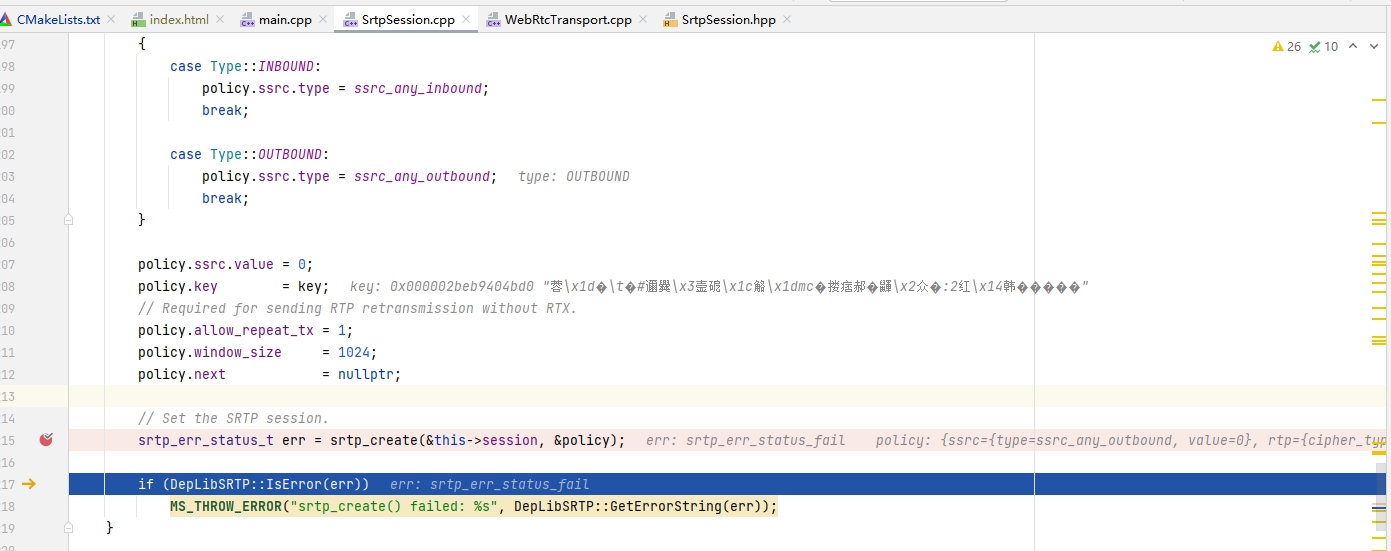The image size is (1391, 551).
Task: Switch to the SrtpSession.hpp header tab
Action: 728,19
